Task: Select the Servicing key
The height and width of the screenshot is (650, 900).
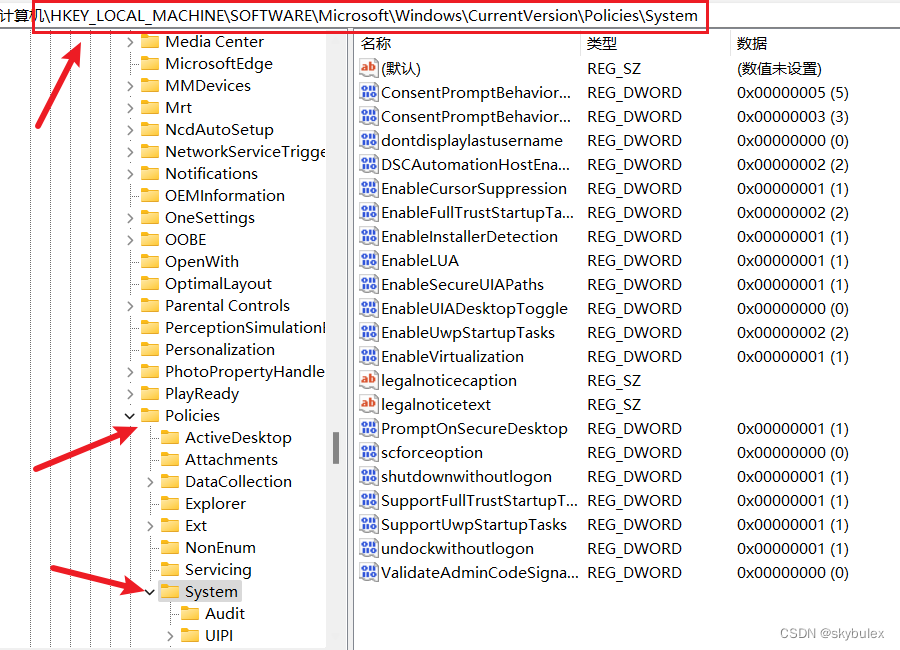Action: (218, 570)
